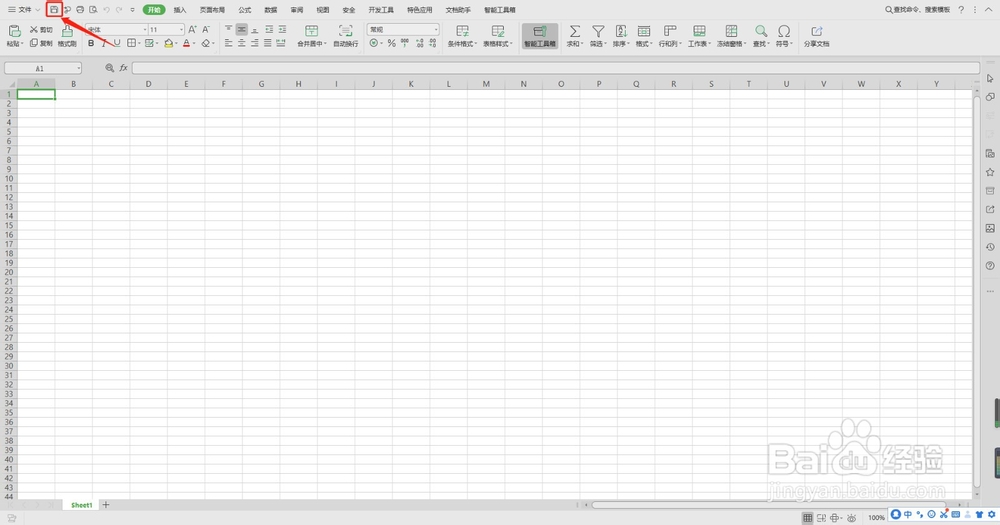Switch to the View (视图) tab

pyautogui.click(x=323, y=10)
